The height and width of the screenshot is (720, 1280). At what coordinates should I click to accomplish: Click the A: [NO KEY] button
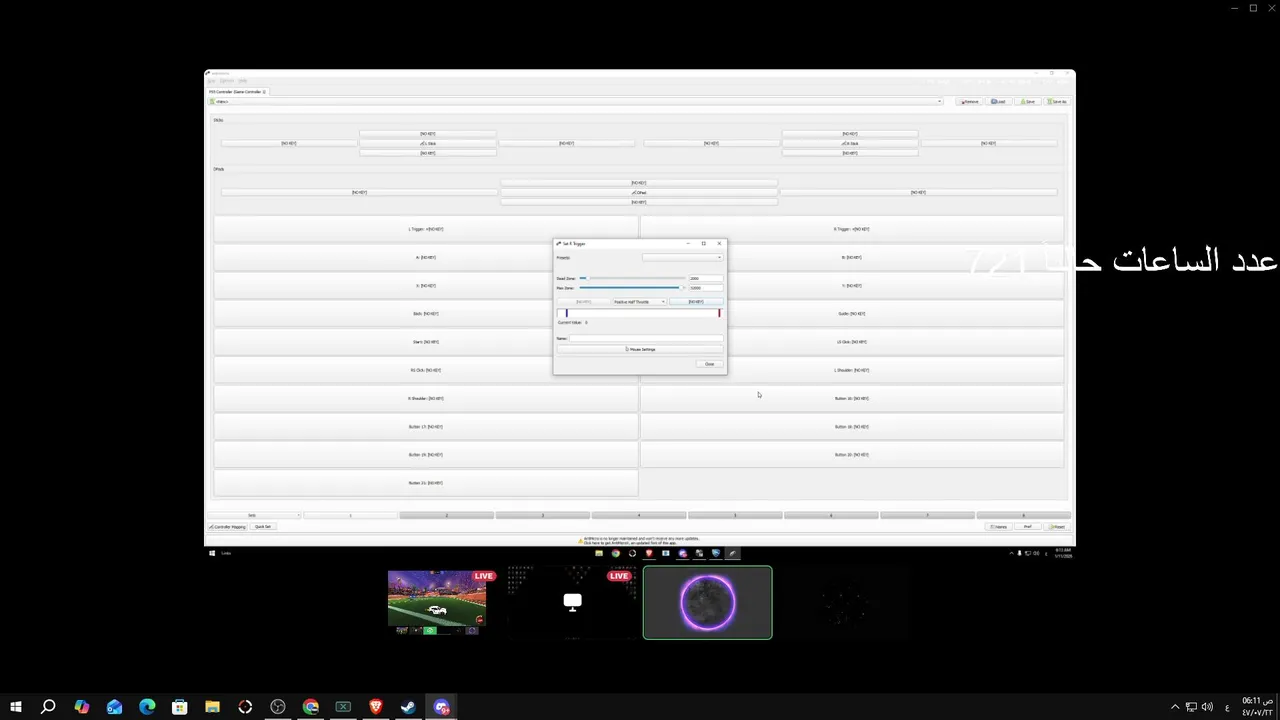point(426,257)
